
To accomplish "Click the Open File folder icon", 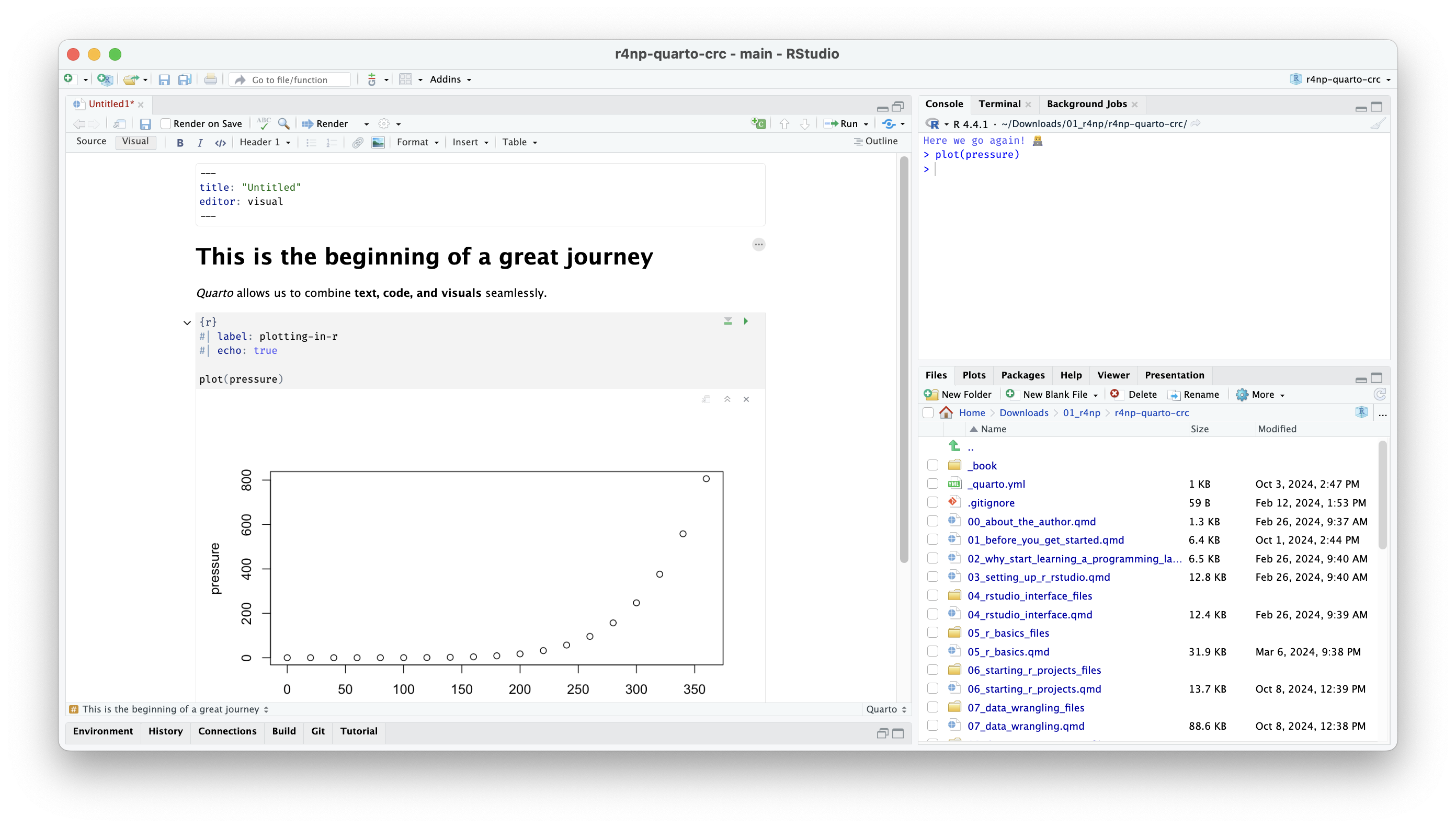I will click(x=131, y=79).
